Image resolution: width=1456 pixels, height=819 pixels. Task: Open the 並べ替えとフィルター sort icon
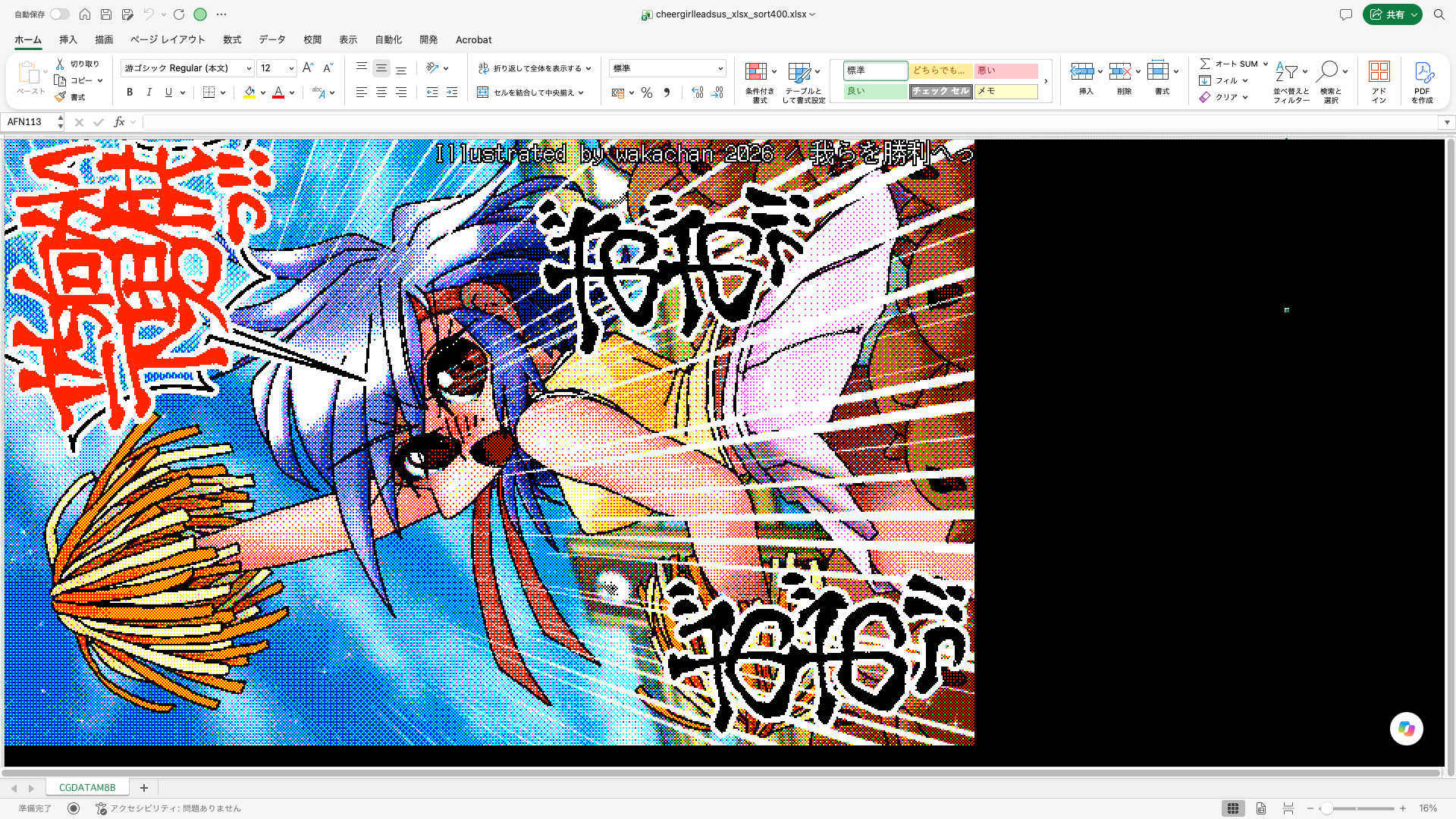(x=1287, y=71)
